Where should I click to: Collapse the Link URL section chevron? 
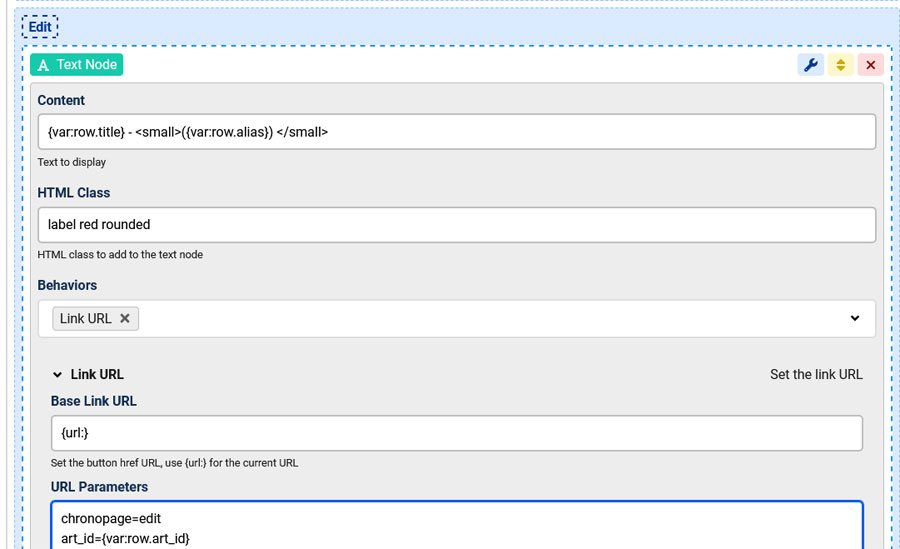click(57, 375)
